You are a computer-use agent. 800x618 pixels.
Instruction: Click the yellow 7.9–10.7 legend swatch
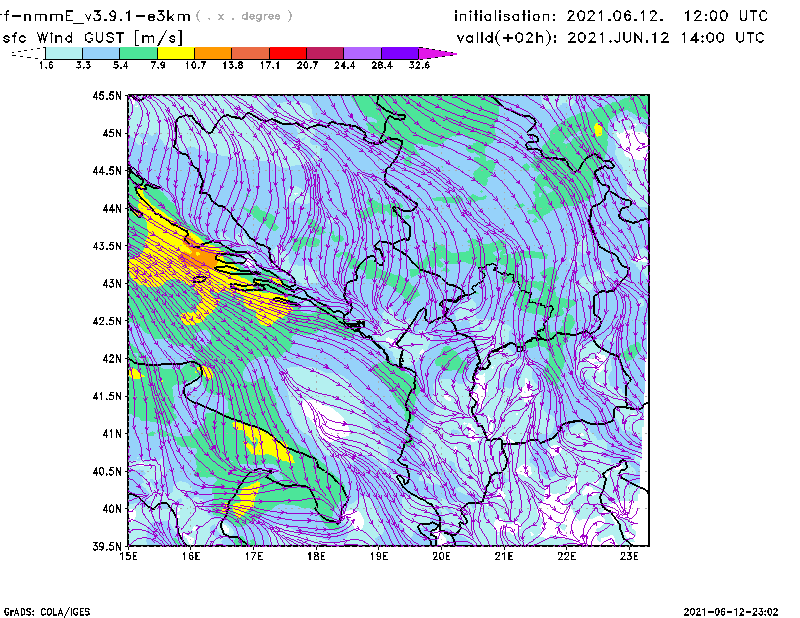click(176, 53)
